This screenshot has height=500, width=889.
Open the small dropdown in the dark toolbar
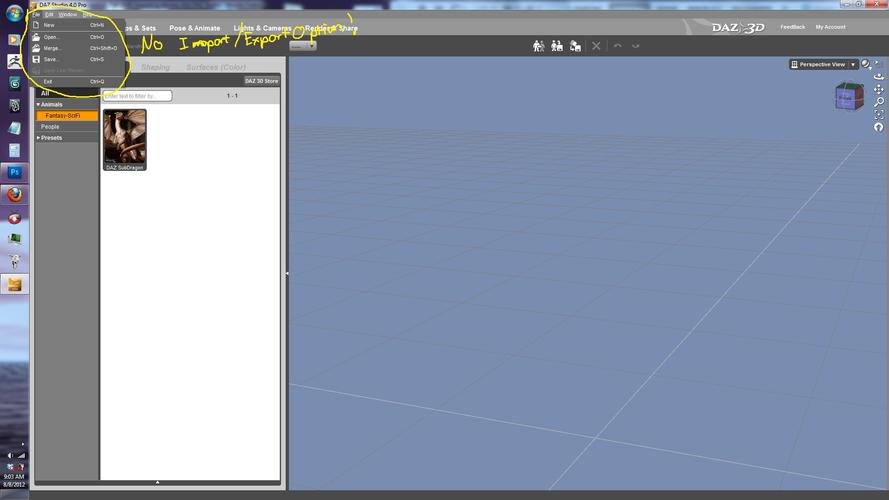tap(303, 46)
